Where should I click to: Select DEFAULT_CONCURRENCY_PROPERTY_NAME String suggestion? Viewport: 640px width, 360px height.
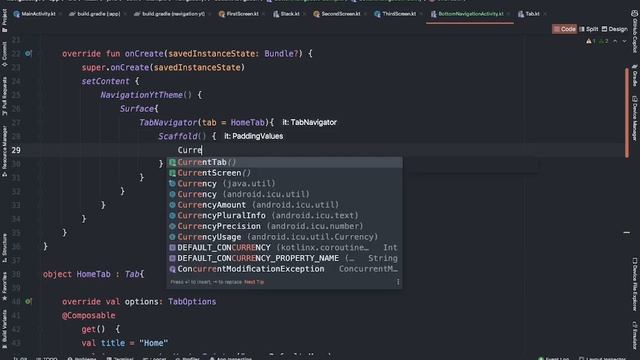[284, 258]
